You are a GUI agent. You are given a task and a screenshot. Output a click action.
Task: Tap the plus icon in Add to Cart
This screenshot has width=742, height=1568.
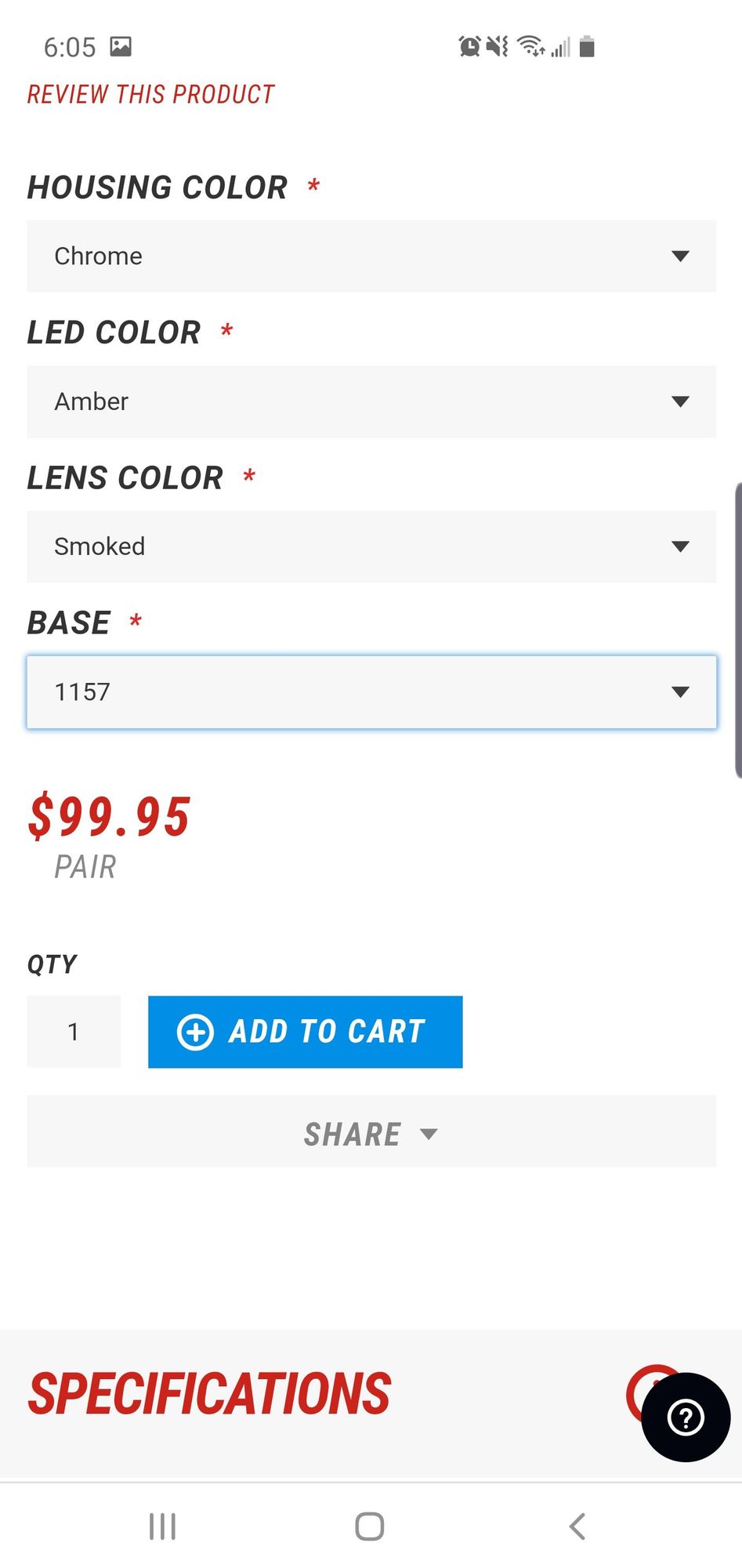tap(195, 1032)
